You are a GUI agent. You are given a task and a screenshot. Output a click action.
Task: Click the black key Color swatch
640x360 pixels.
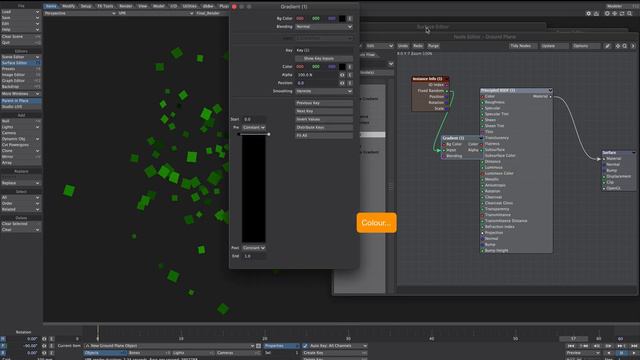(x=342, y=67)
